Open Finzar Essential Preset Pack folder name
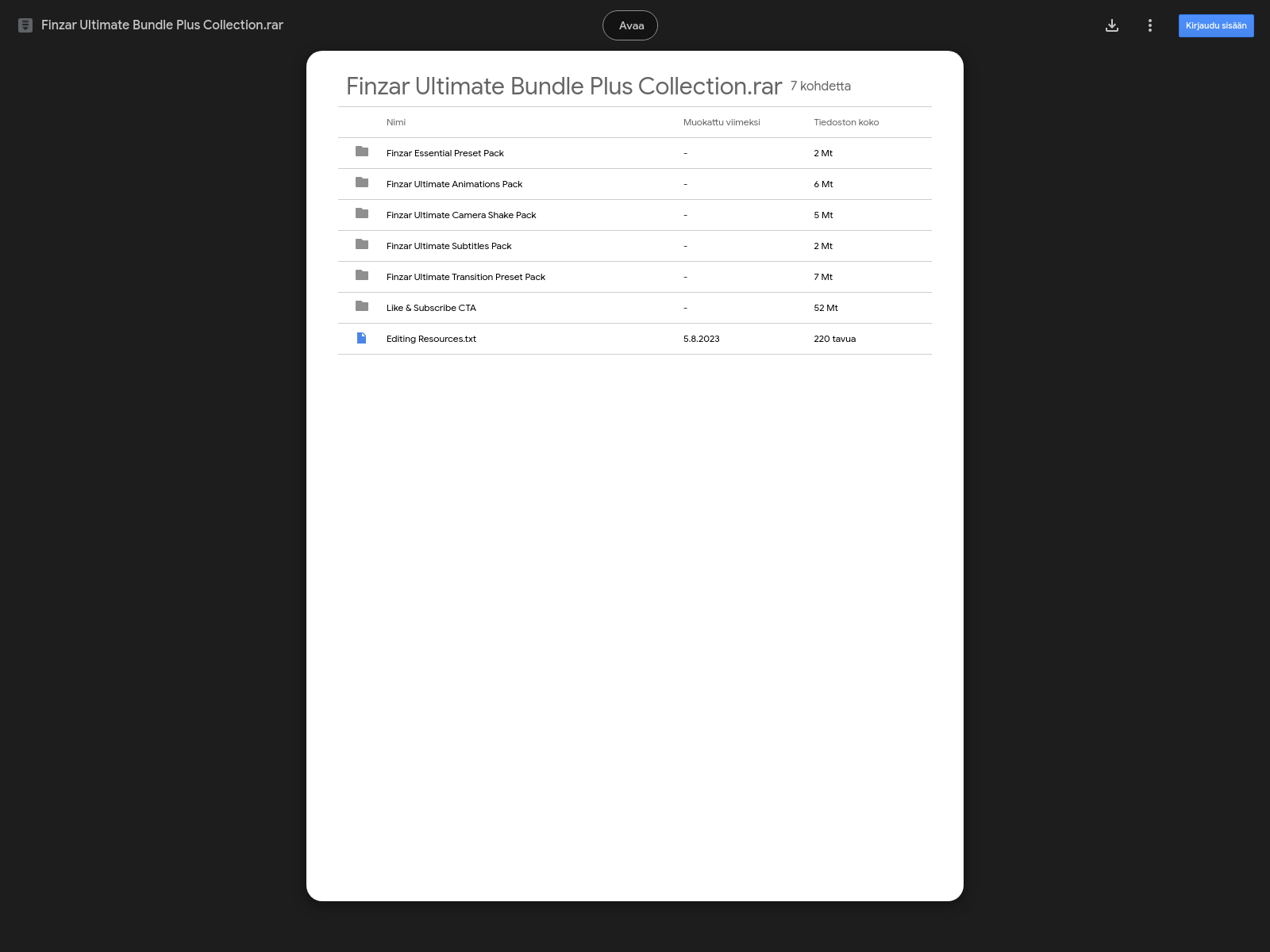 click(x=445, y=153)
